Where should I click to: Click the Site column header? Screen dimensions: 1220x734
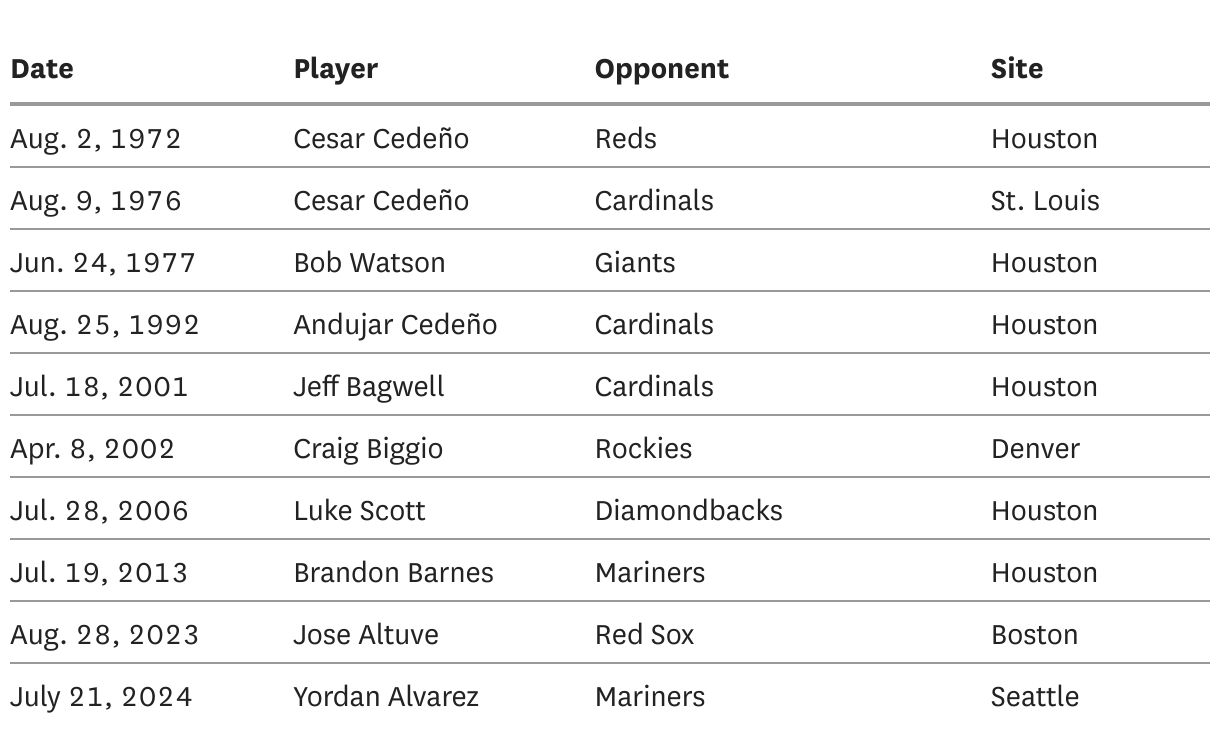coord(1017,69)
